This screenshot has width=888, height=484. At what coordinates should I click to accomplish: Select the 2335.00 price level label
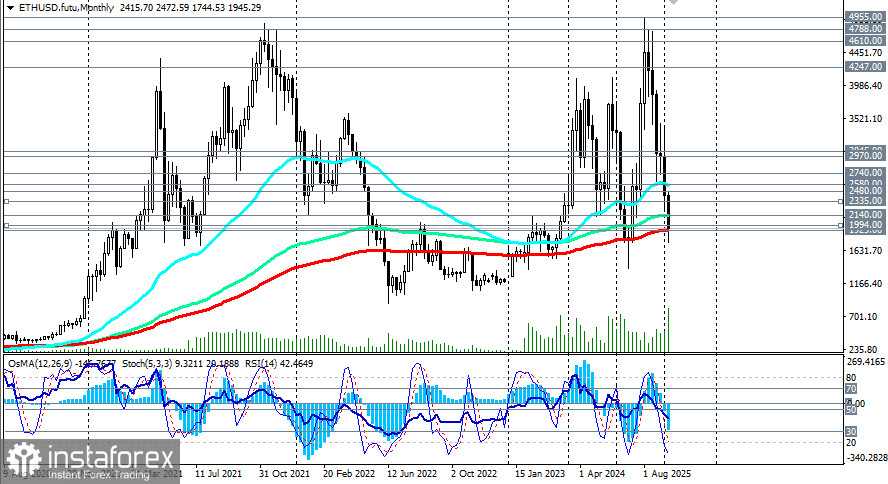(x=865, y=201)
